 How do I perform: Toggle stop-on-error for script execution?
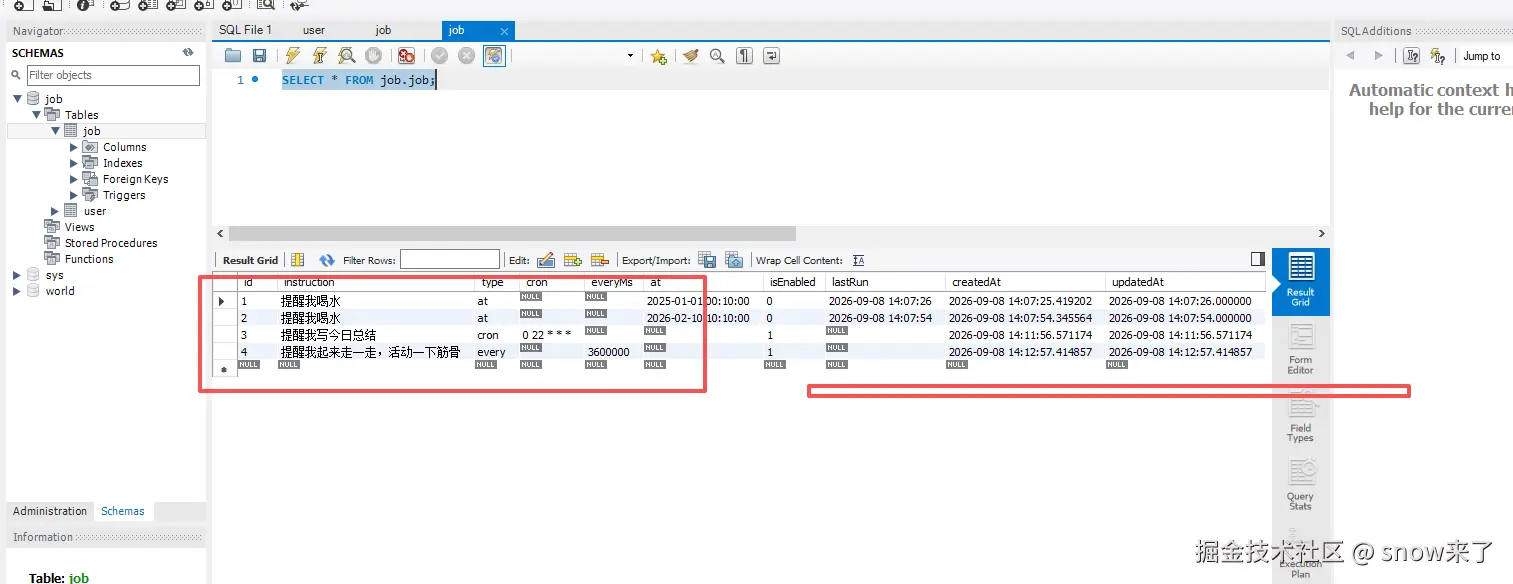[406, 56]
